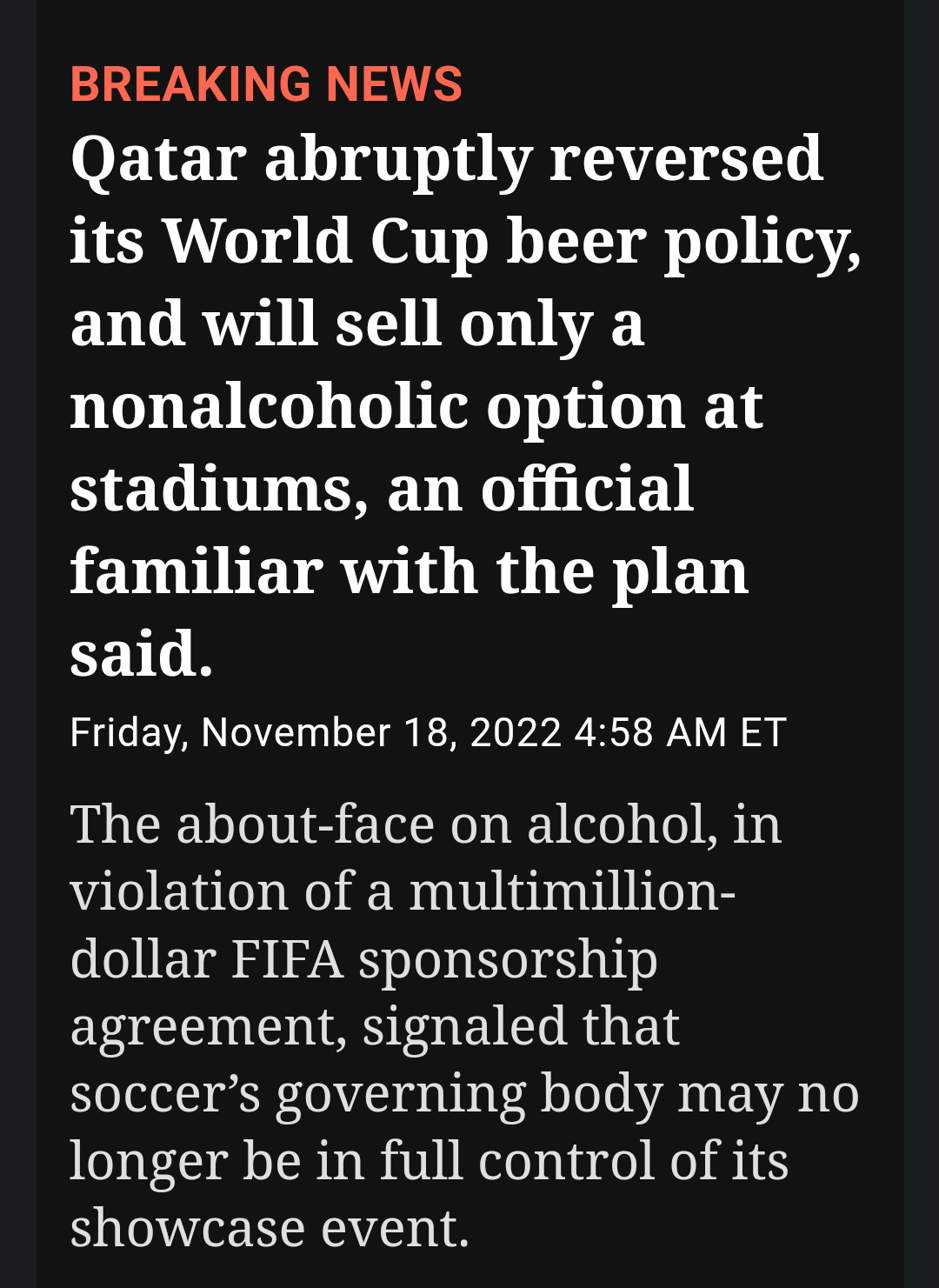Screen dimensions: 939x1288
Task: Tap "familiar with the plan" headline line
Action: pos(409,571)
